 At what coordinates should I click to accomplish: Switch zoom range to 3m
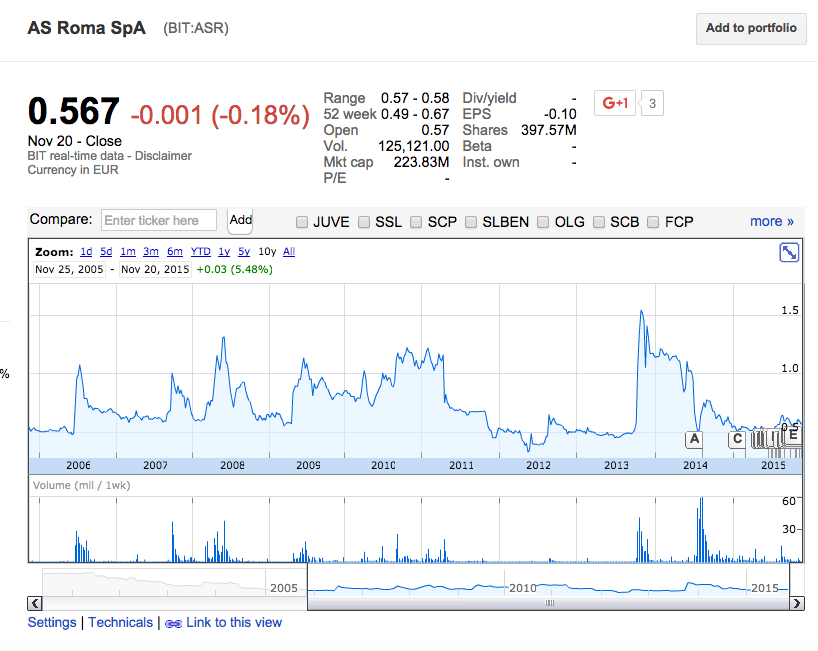(151, 252)
